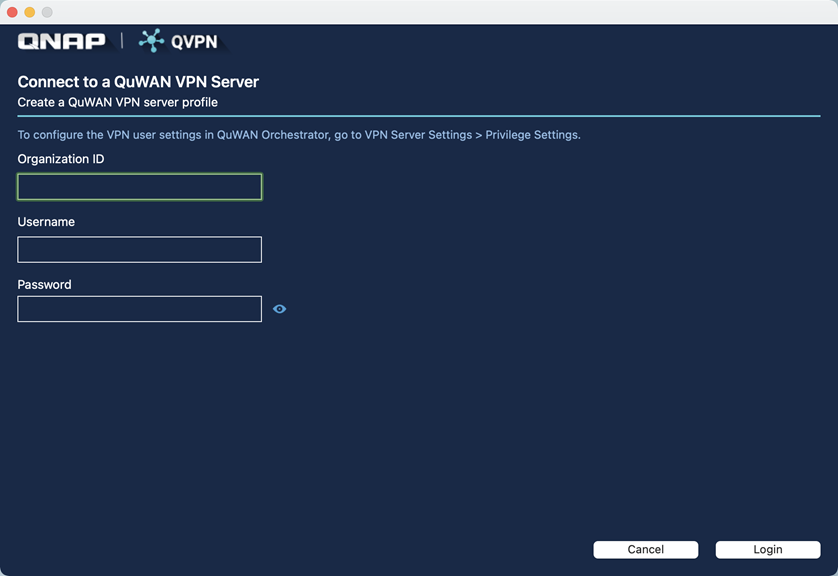Screen dimensions: 838x576
Task: Click the Login button
Action: tap(768, 549)
